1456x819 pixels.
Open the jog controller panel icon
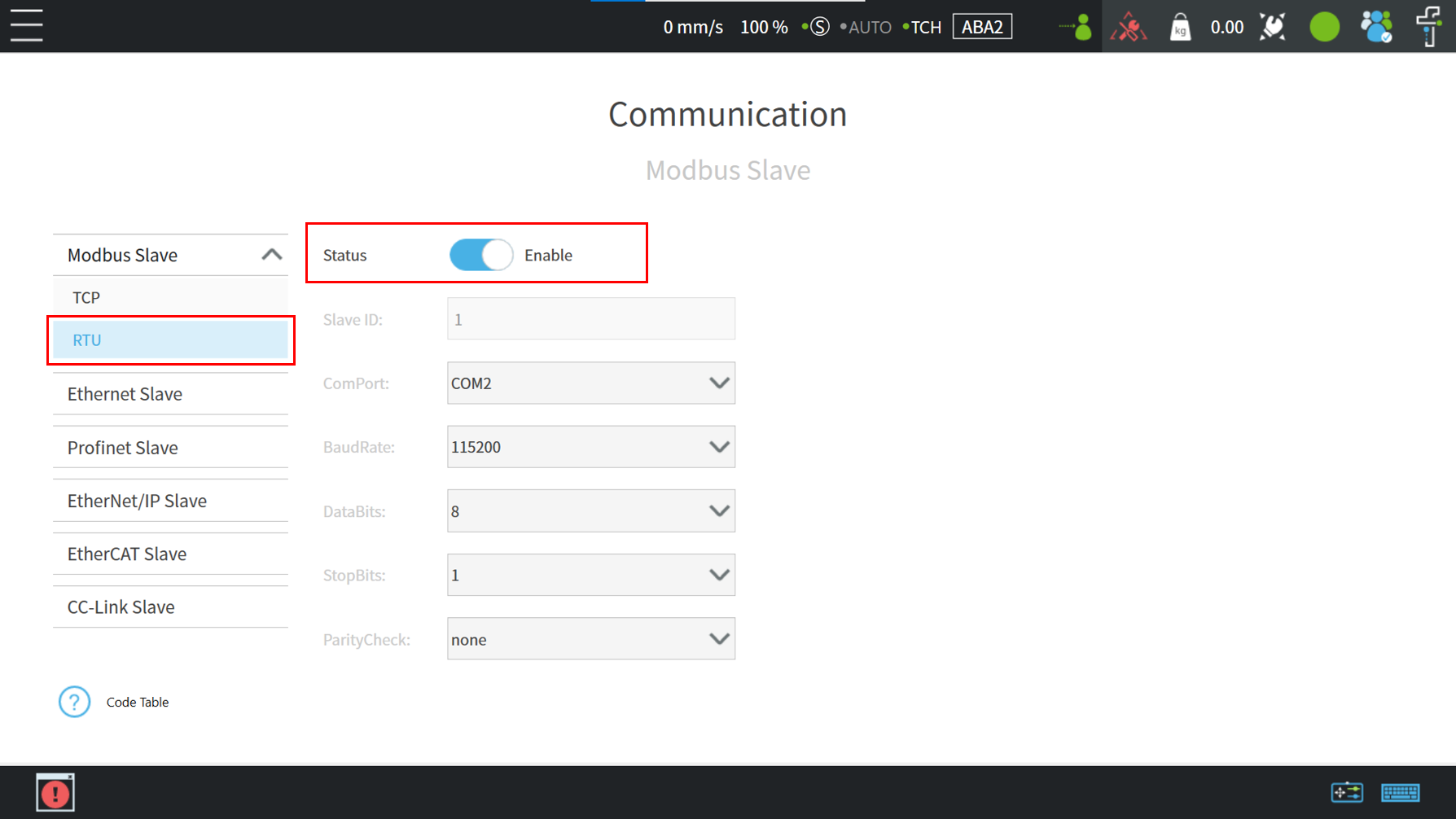[1347, 792]
